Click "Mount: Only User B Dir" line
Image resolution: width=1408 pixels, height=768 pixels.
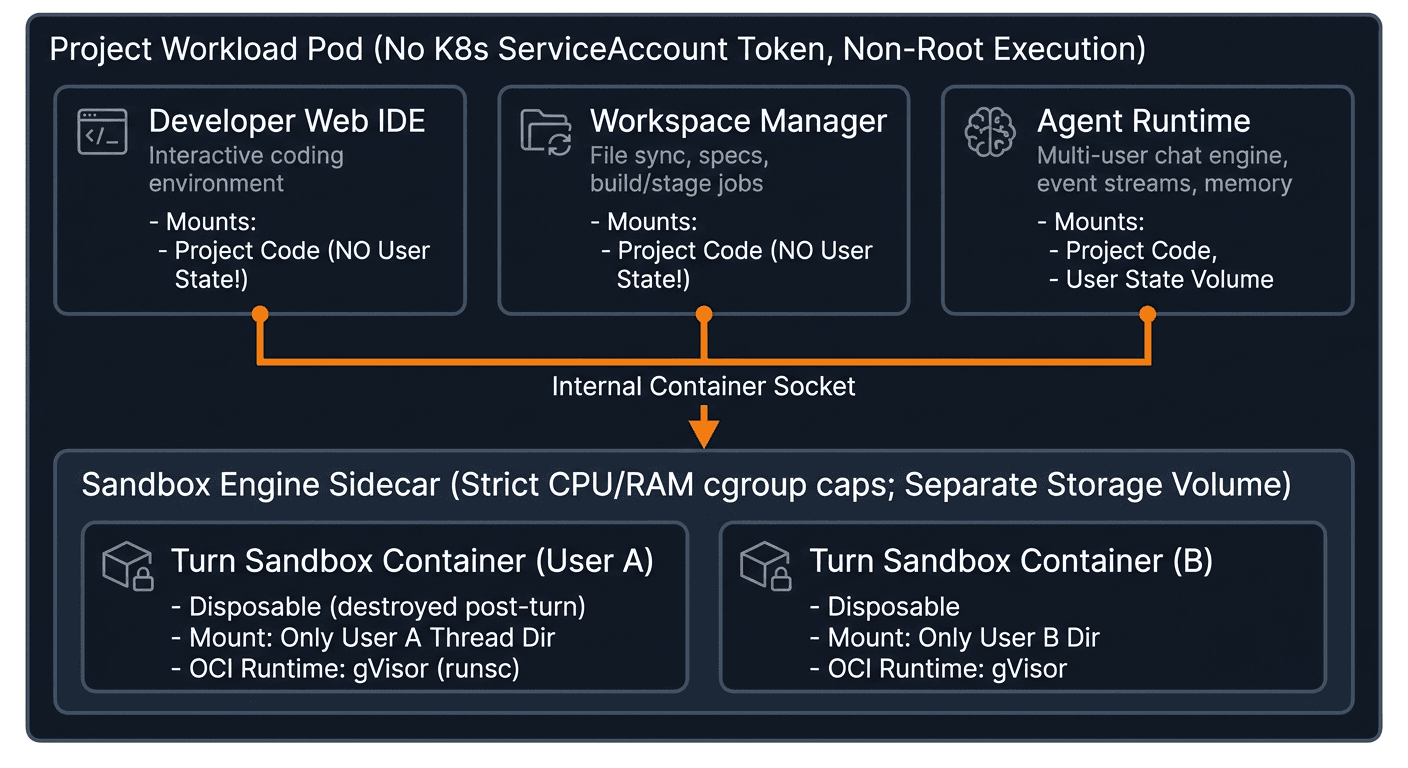click(x=963, y=637)
